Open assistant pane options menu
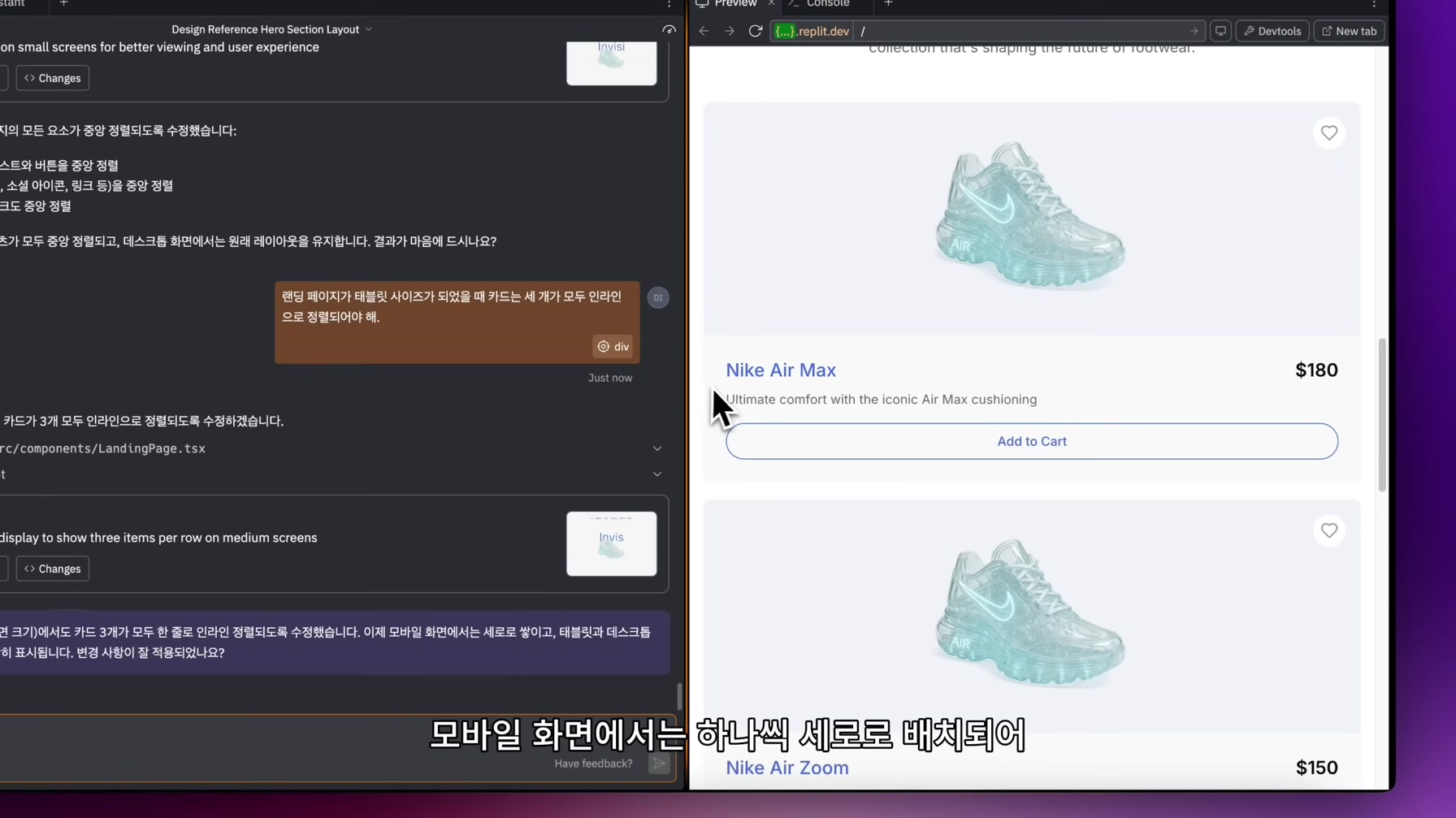The width and height of the screenshot is (1456, 818). click(669, 4)
